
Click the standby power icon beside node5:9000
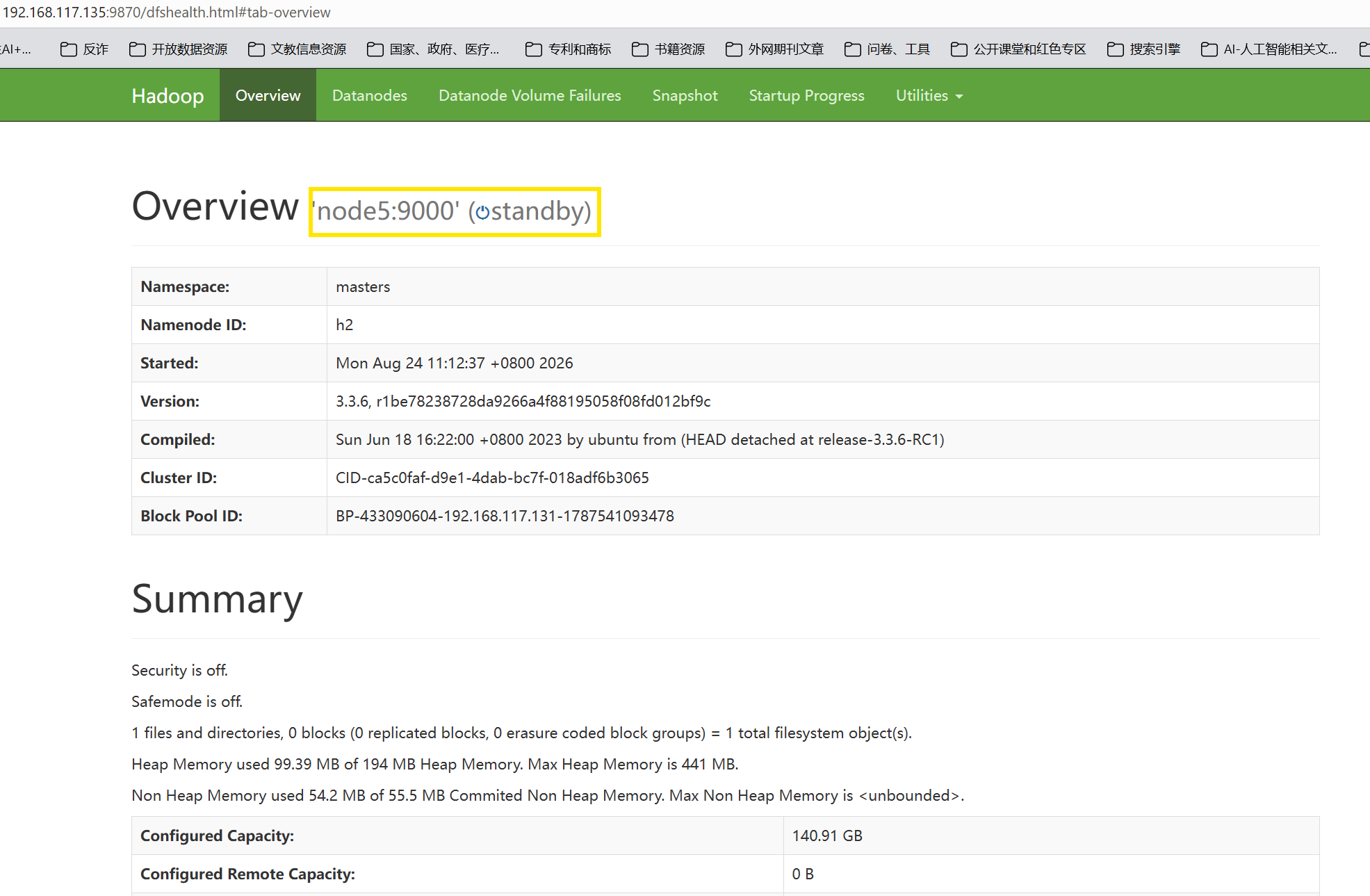(x=482, y=211)
